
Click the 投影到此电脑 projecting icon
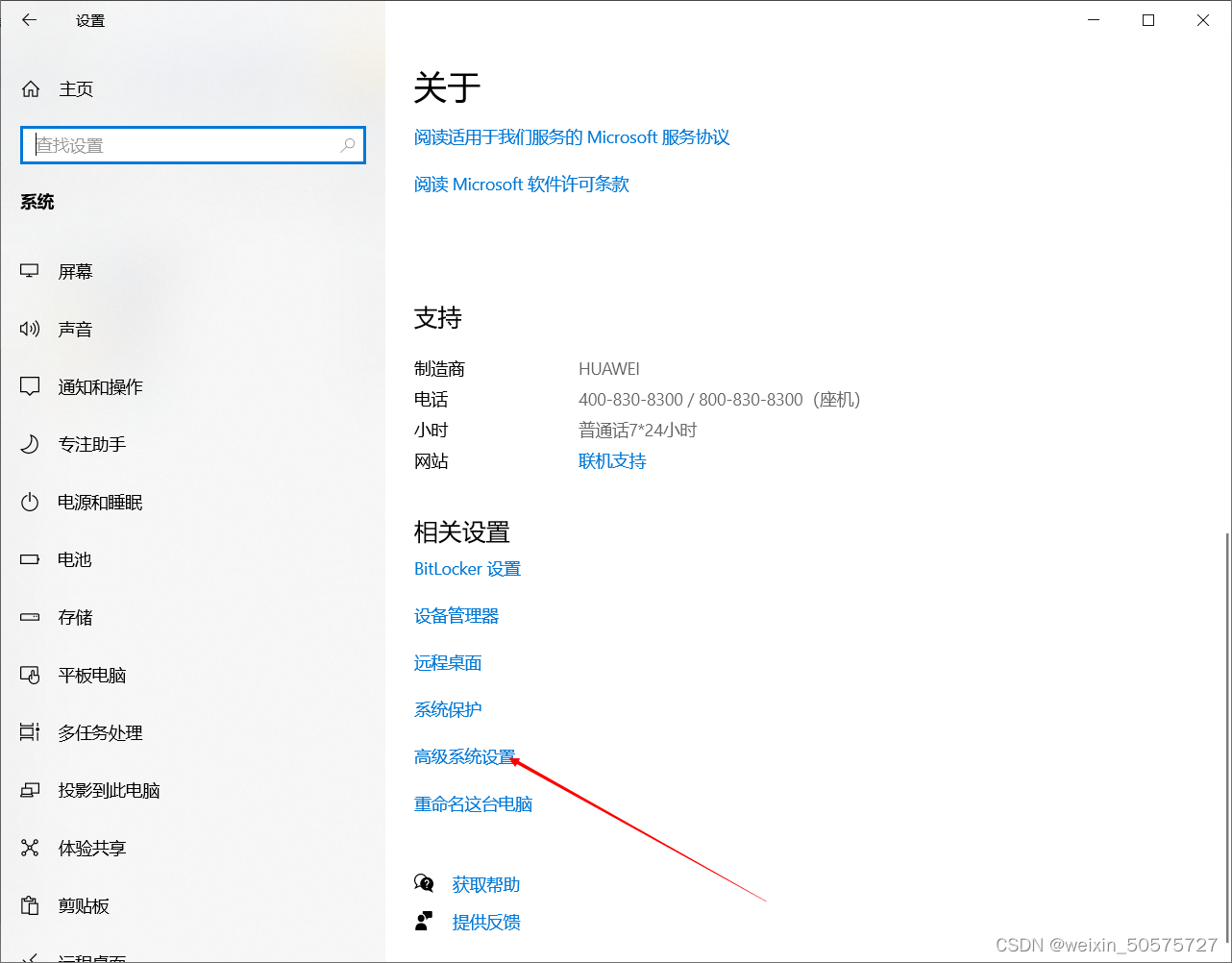(30, 791)
